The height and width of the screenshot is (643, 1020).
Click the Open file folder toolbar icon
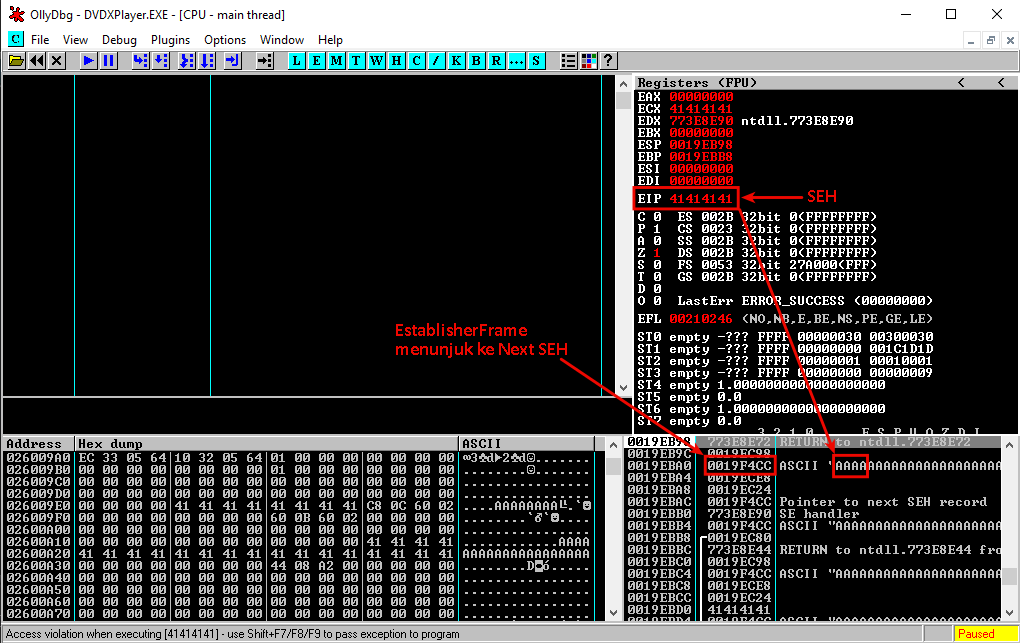click(x=16, y=61)
